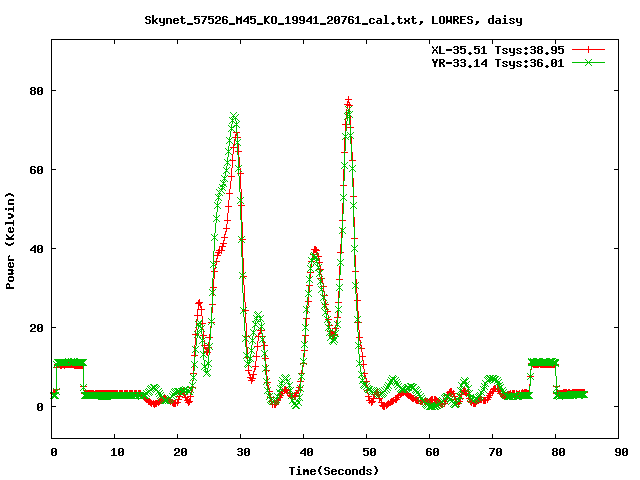Image resolution: width=640 pixels, height=480 pixels.
Task: Click x-axis tick label 10
Action: pyautogui.click(x=117, y=452)
